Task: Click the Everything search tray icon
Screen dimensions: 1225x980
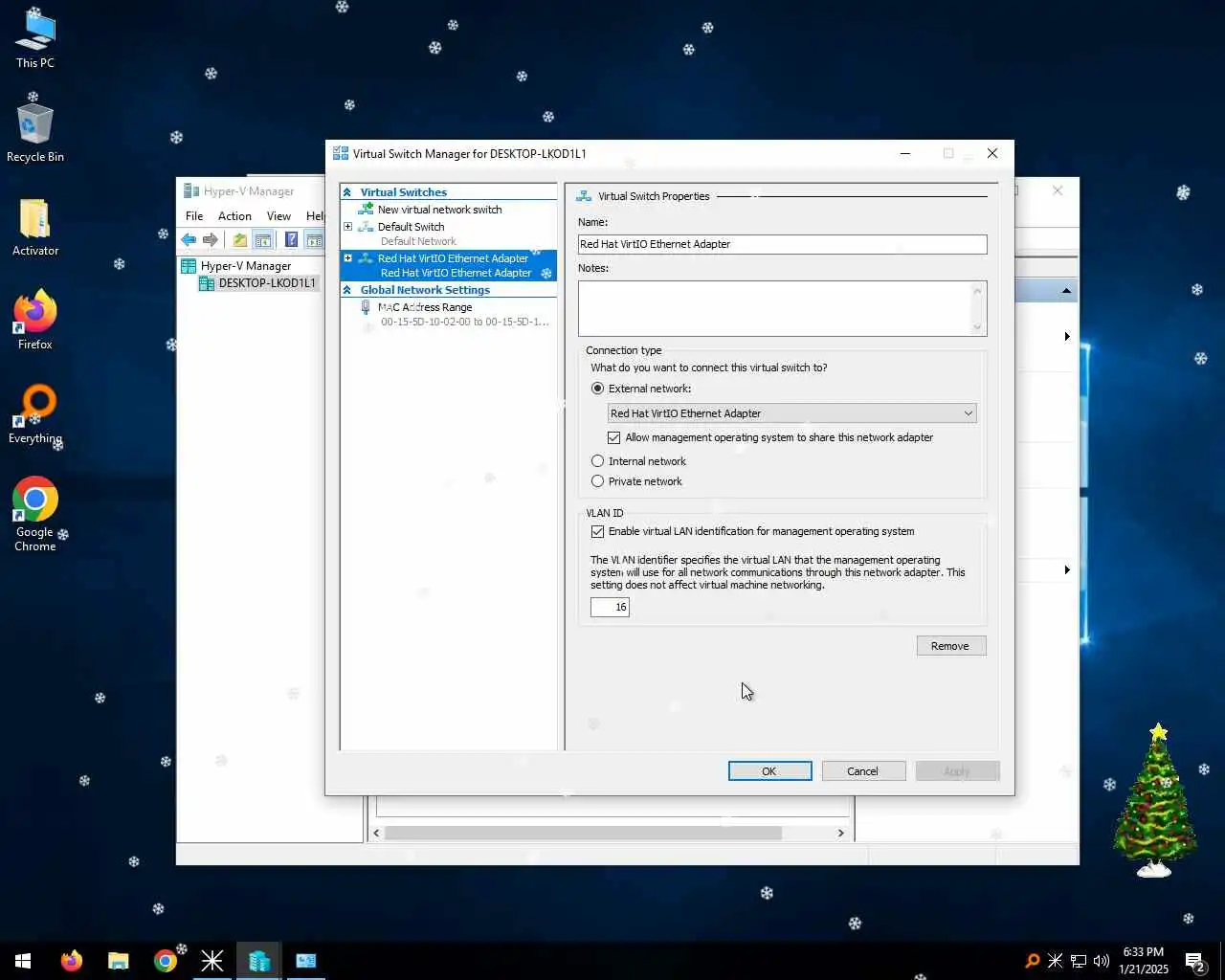Action: point(1033,961)
